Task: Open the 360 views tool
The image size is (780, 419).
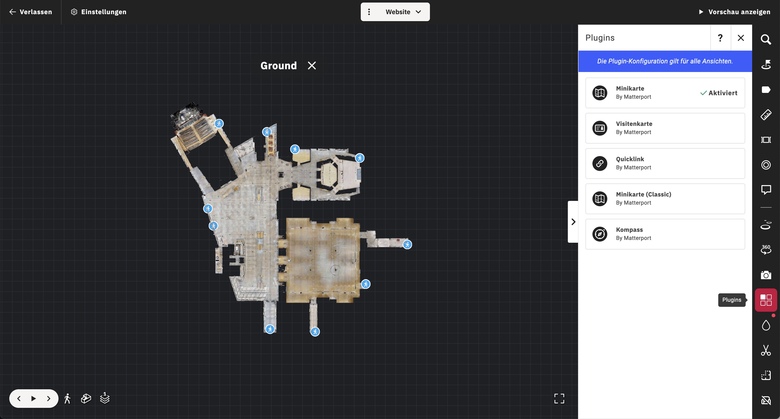Action: [766, 250]
